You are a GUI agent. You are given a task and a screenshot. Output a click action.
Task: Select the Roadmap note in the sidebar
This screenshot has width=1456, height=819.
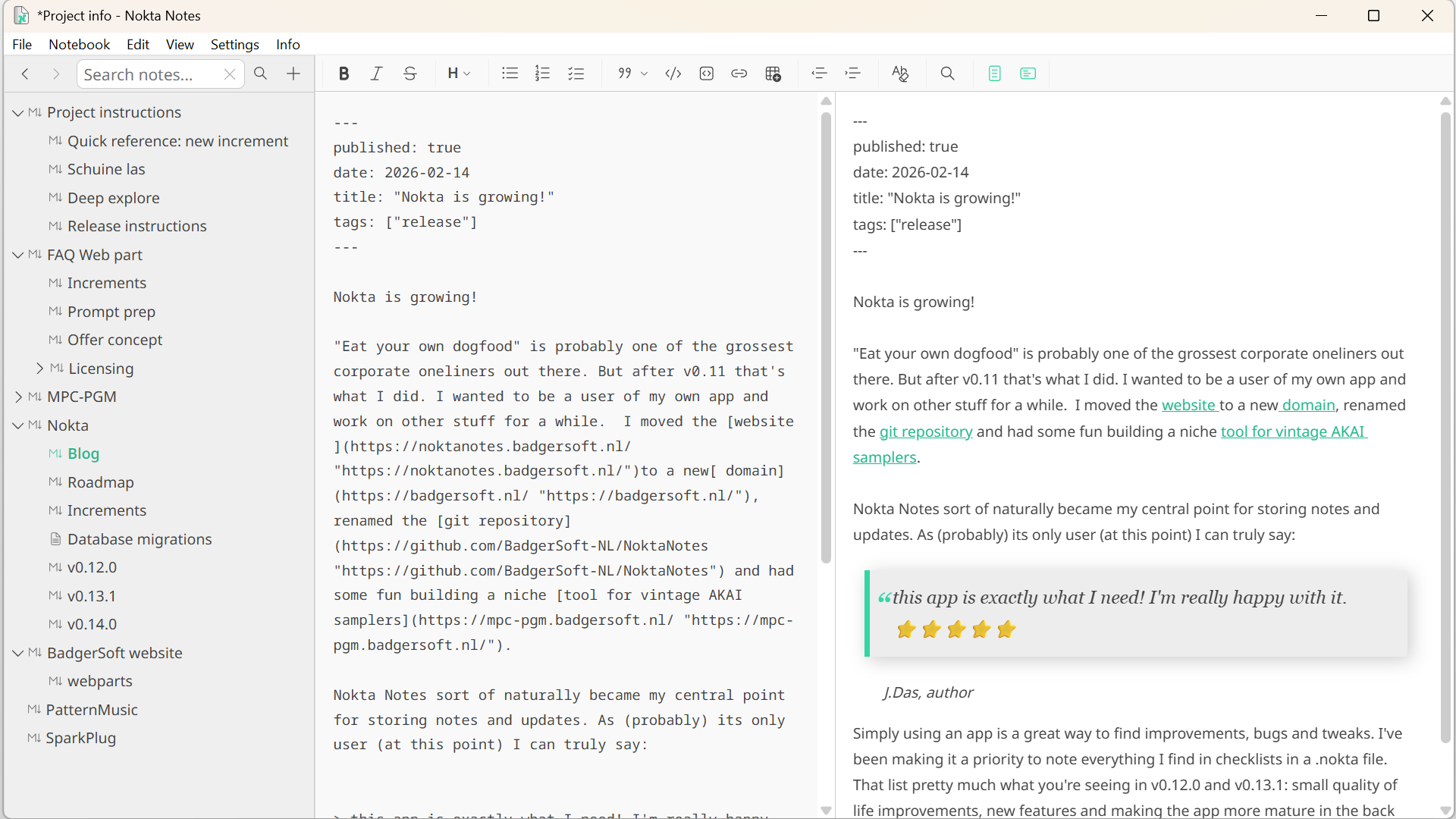100,482
